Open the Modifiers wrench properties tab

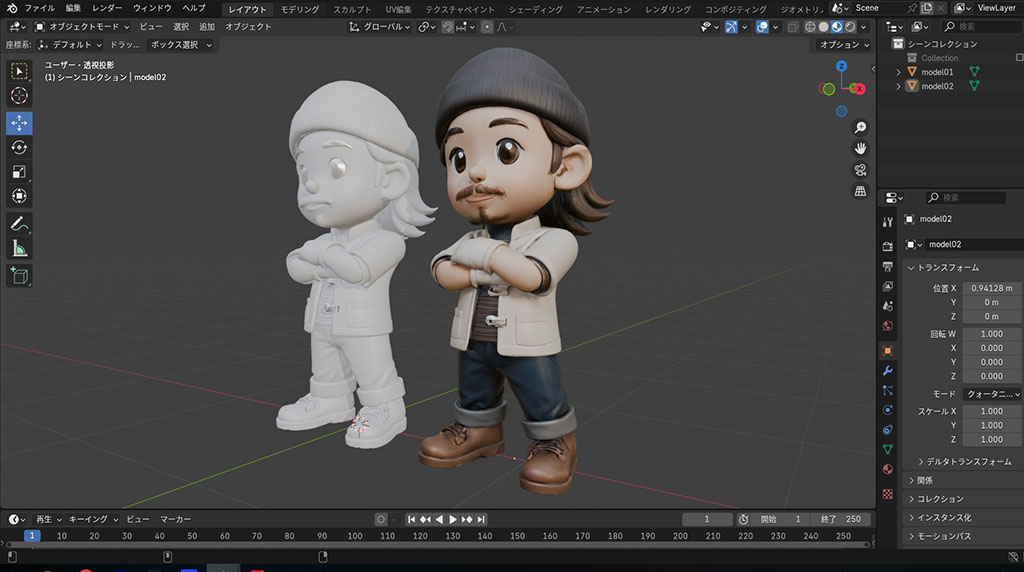(x=887, y=371)
